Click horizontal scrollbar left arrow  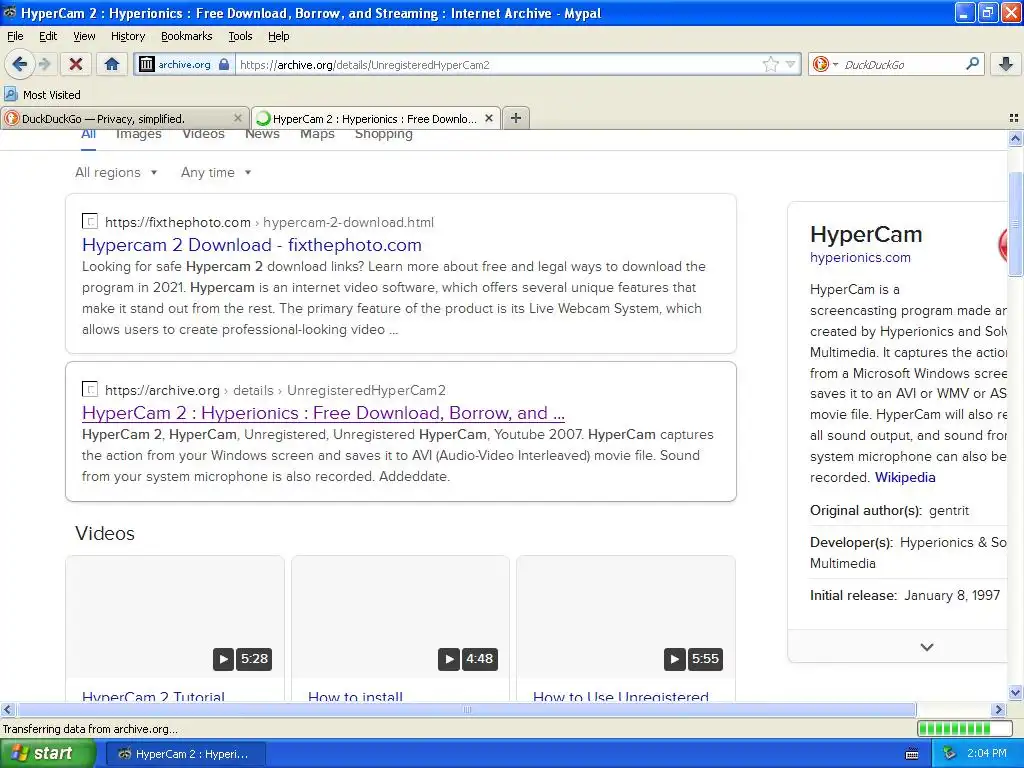pyautogui.click(x=7, y=709)
